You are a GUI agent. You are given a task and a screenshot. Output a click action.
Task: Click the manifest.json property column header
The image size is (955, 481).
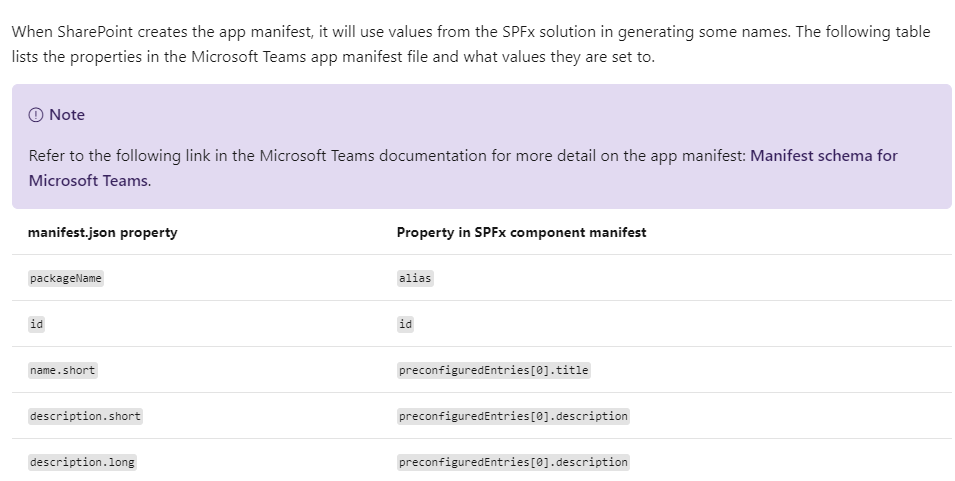[x=102, y=233]
